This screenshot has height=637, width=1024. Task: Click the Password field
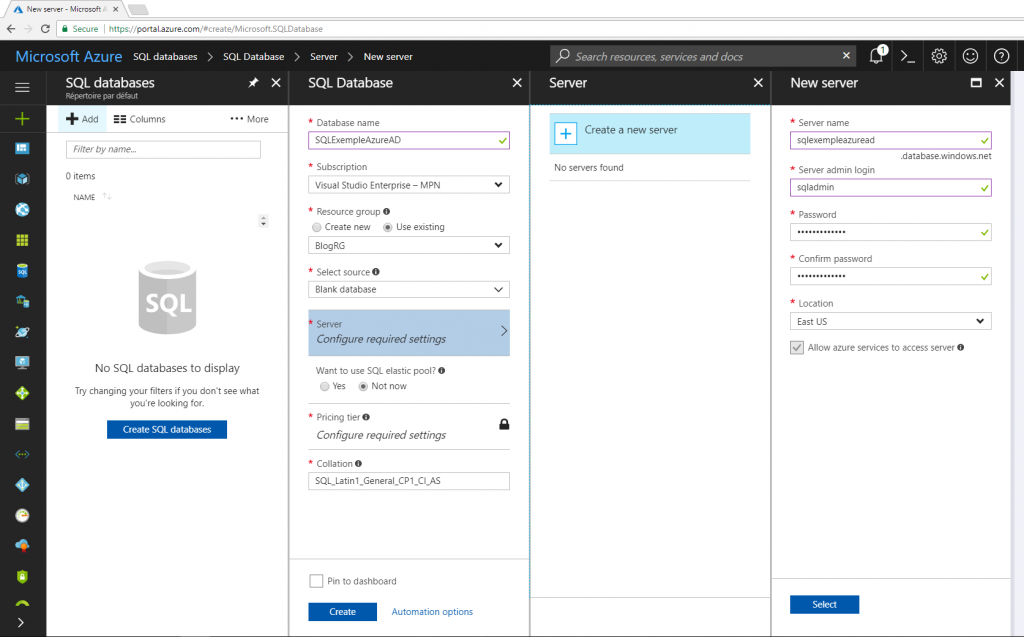coord(891,232)
